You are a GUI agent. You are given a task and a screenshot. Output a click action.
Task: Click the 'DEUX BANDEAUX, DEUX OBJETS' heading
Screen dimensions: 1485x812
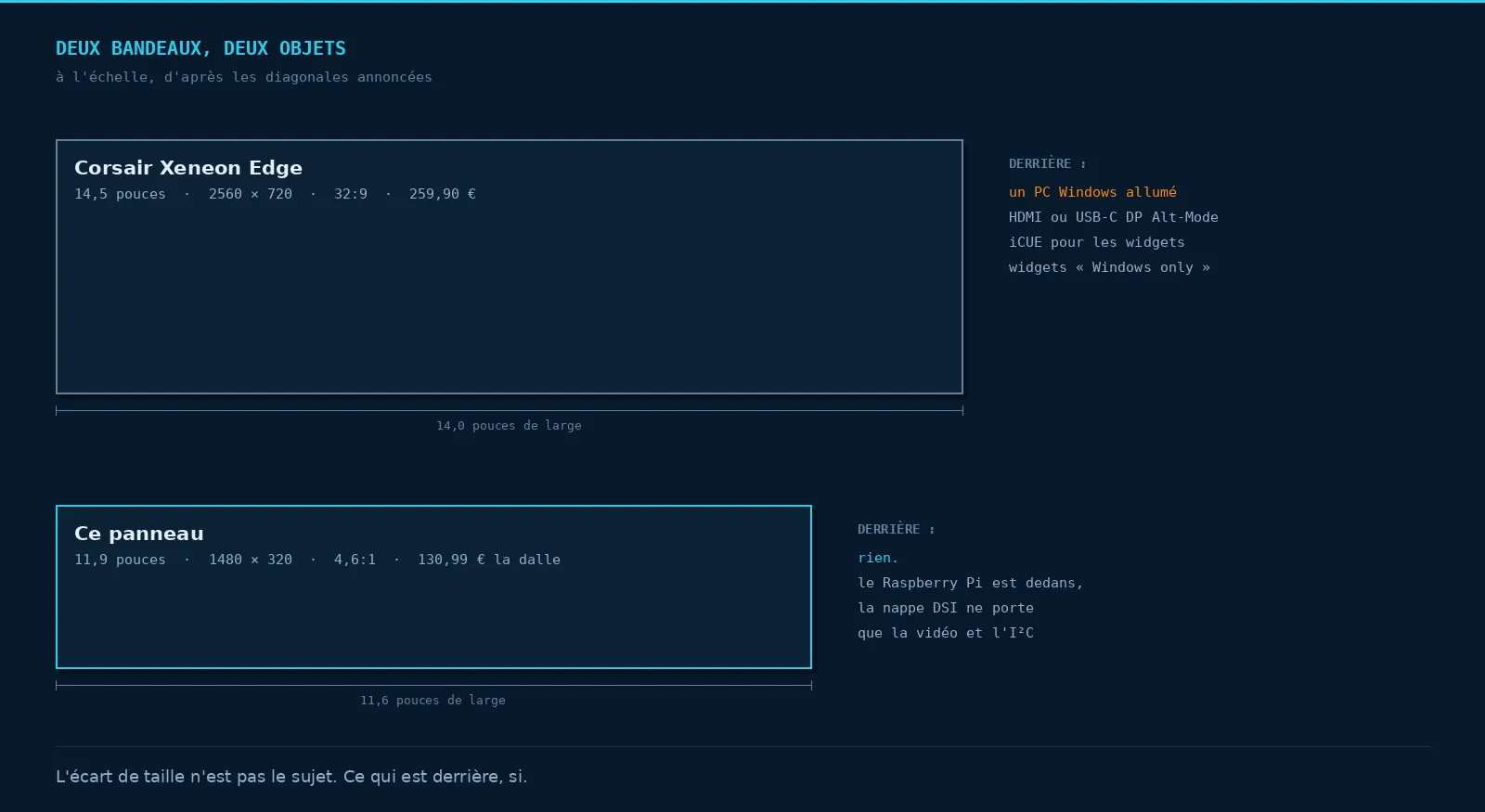[x=200, y=48]
